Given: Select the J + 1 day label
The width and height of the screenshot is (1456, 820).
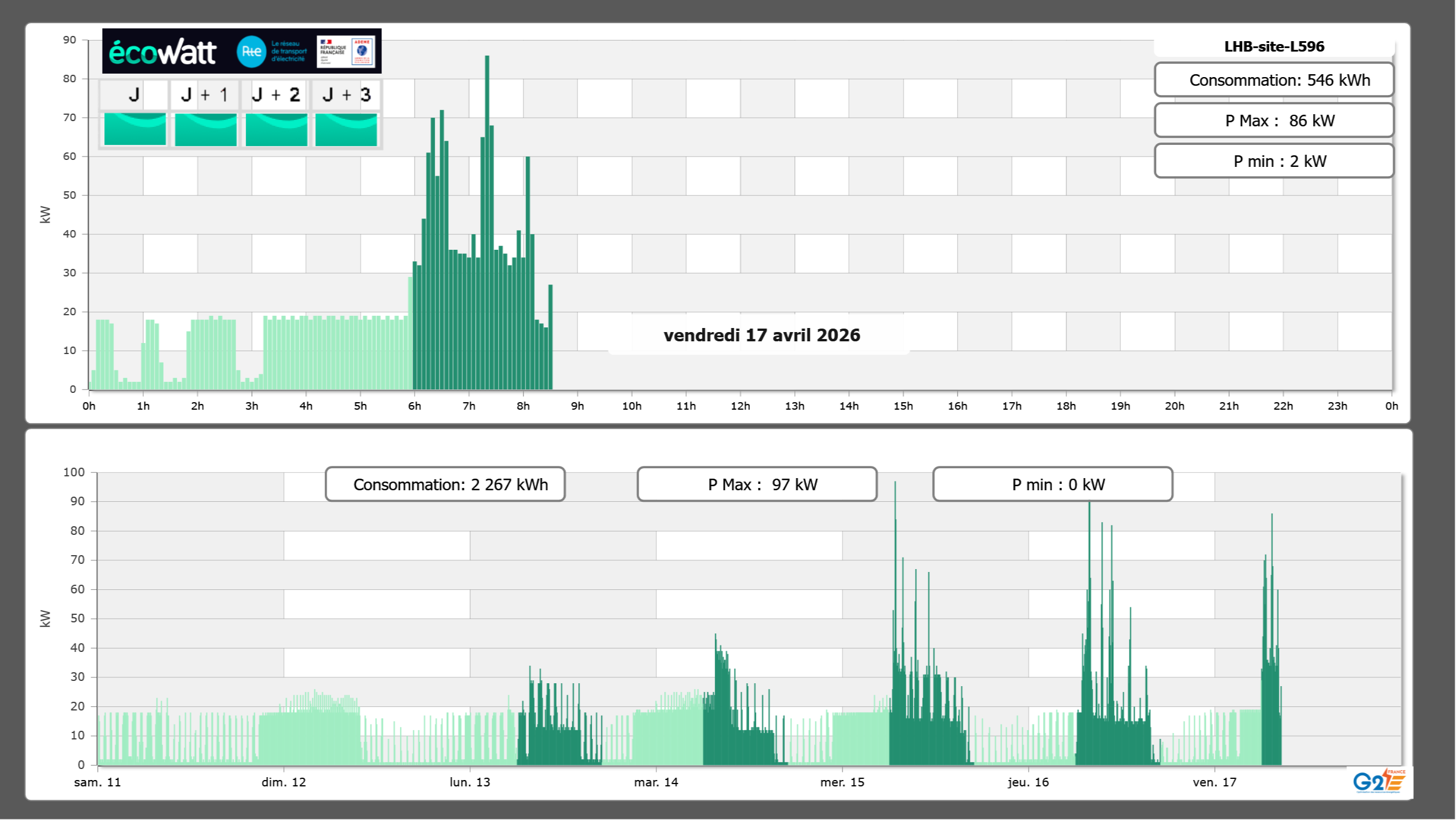Looking at the screenshot, I should click(x=205, y=94).
